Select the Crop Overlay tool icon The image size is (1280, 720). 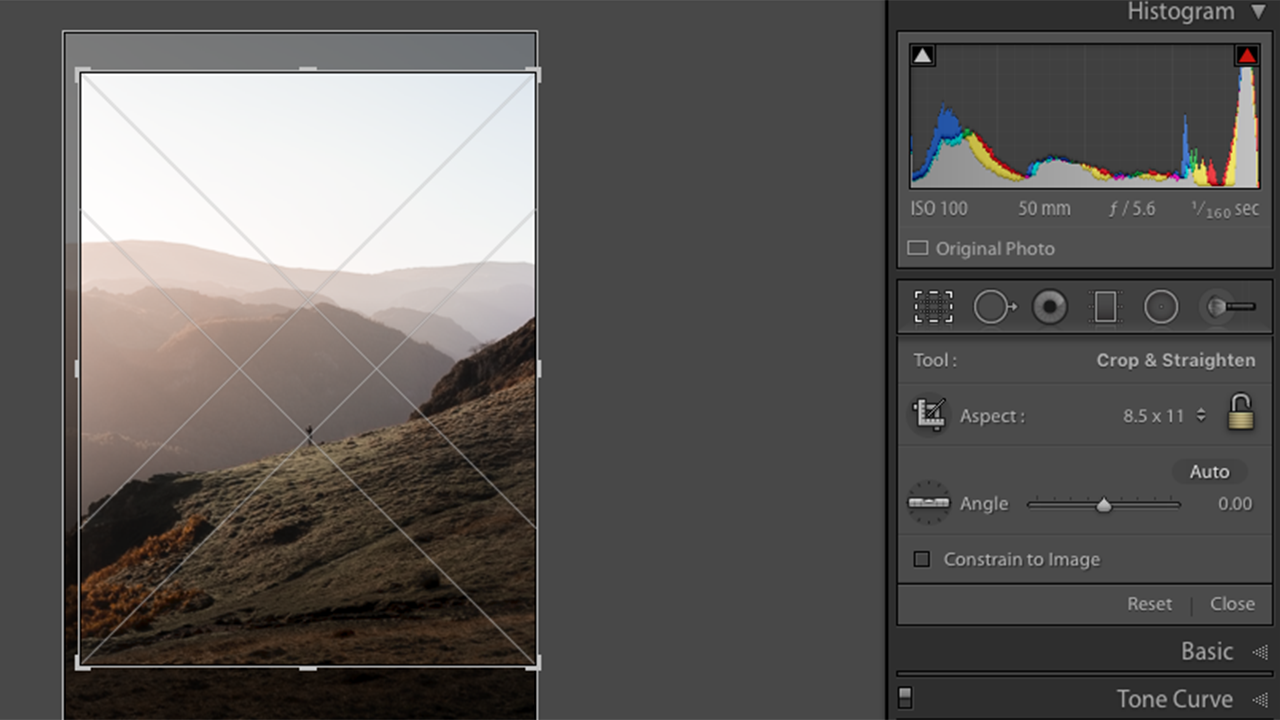pos(933,306)
